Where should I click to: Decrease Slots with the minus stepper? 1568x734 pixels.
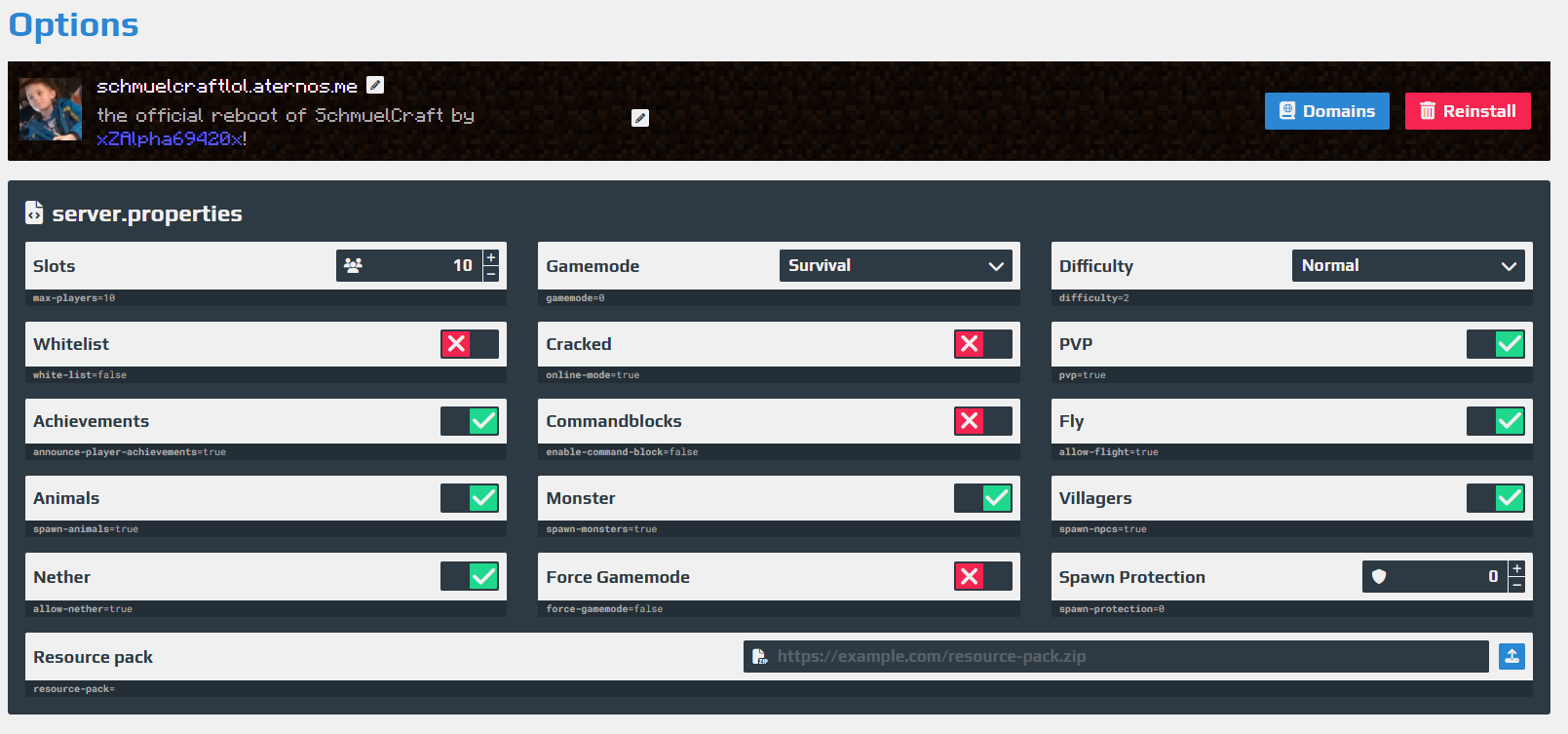click(x=491, y=274)
